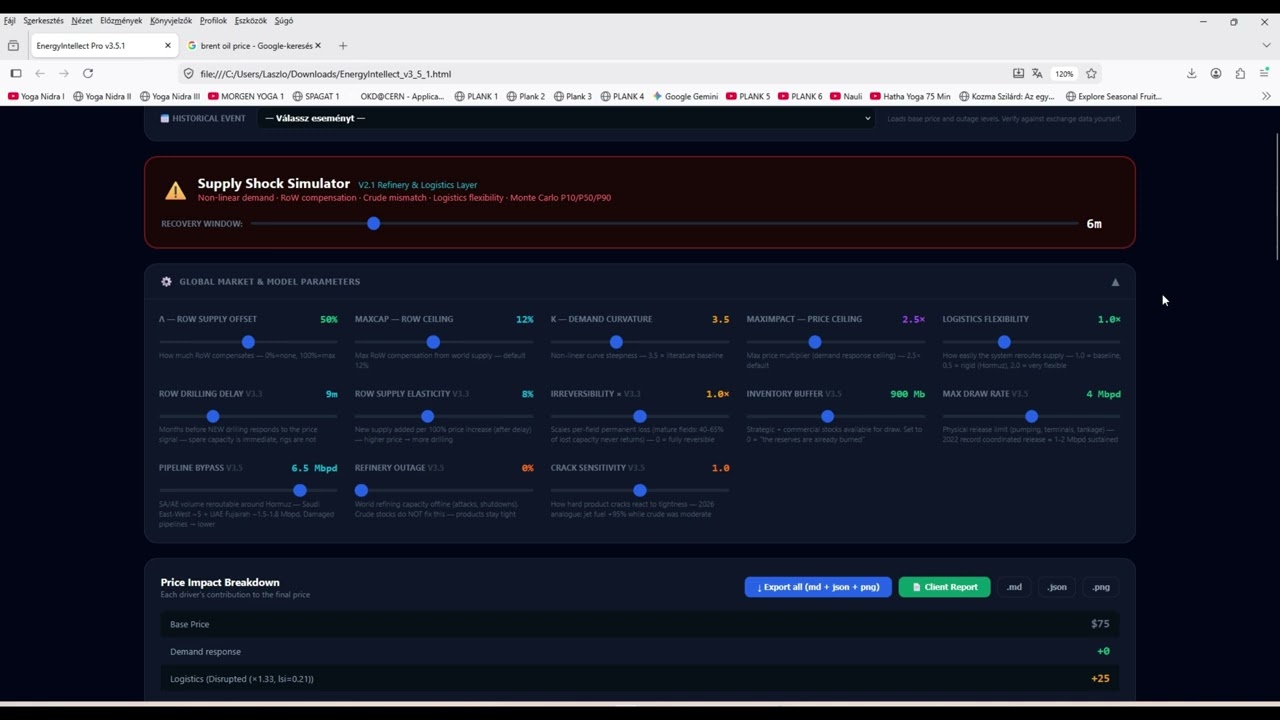Open the extensions puzzle icon
This screenshot has width=1280, height=720.
1240,73
